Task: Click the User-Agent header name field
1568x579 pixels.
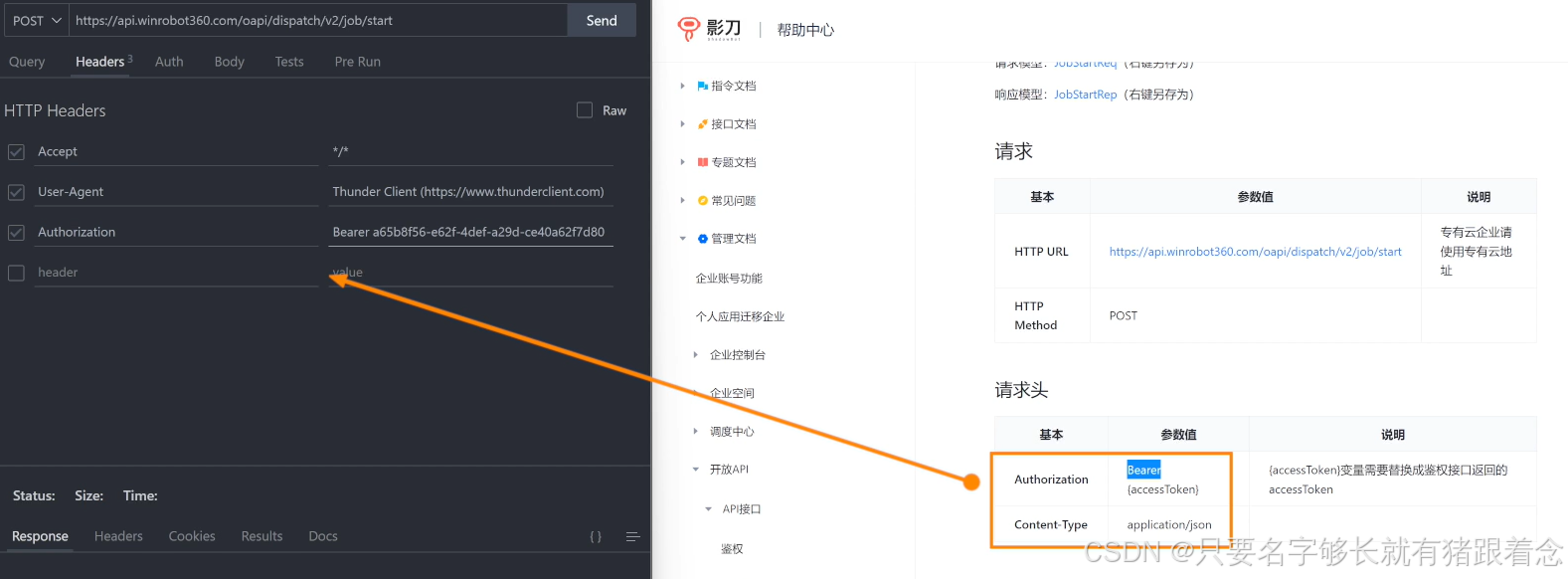Action: (x=176, y=192)
